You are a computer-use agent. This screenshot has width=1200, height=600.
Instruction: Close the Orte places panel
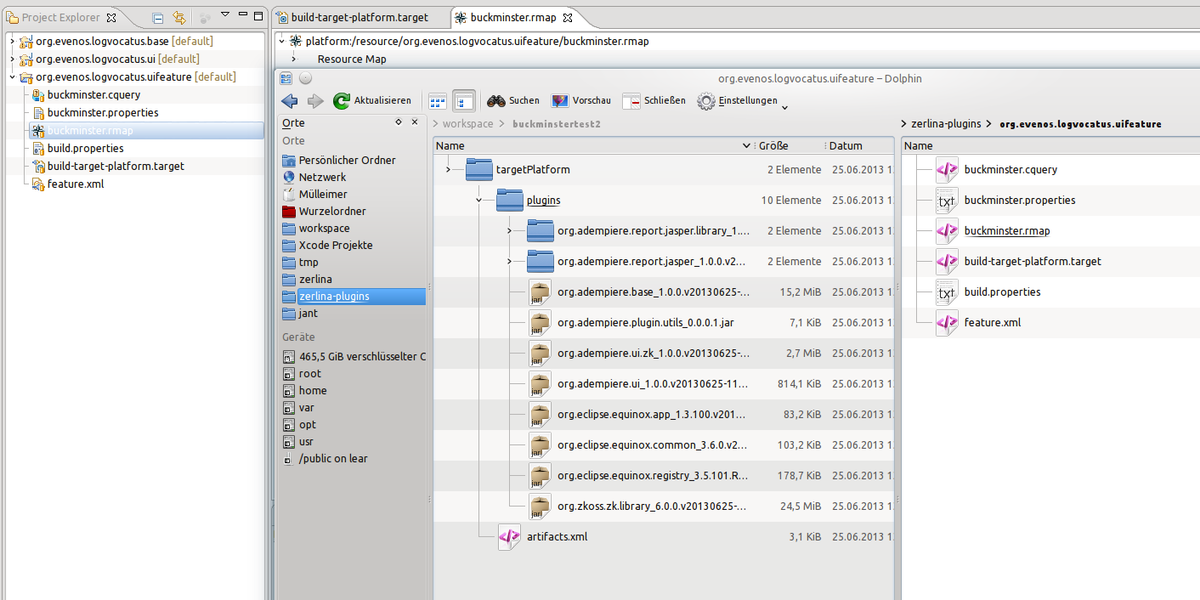(x=416, y=122)
